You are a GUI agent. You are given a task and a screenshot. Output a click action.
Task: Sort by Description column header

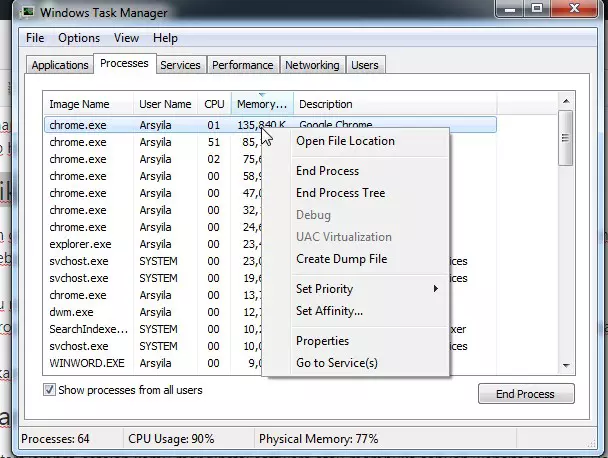(x=395, y=104)
